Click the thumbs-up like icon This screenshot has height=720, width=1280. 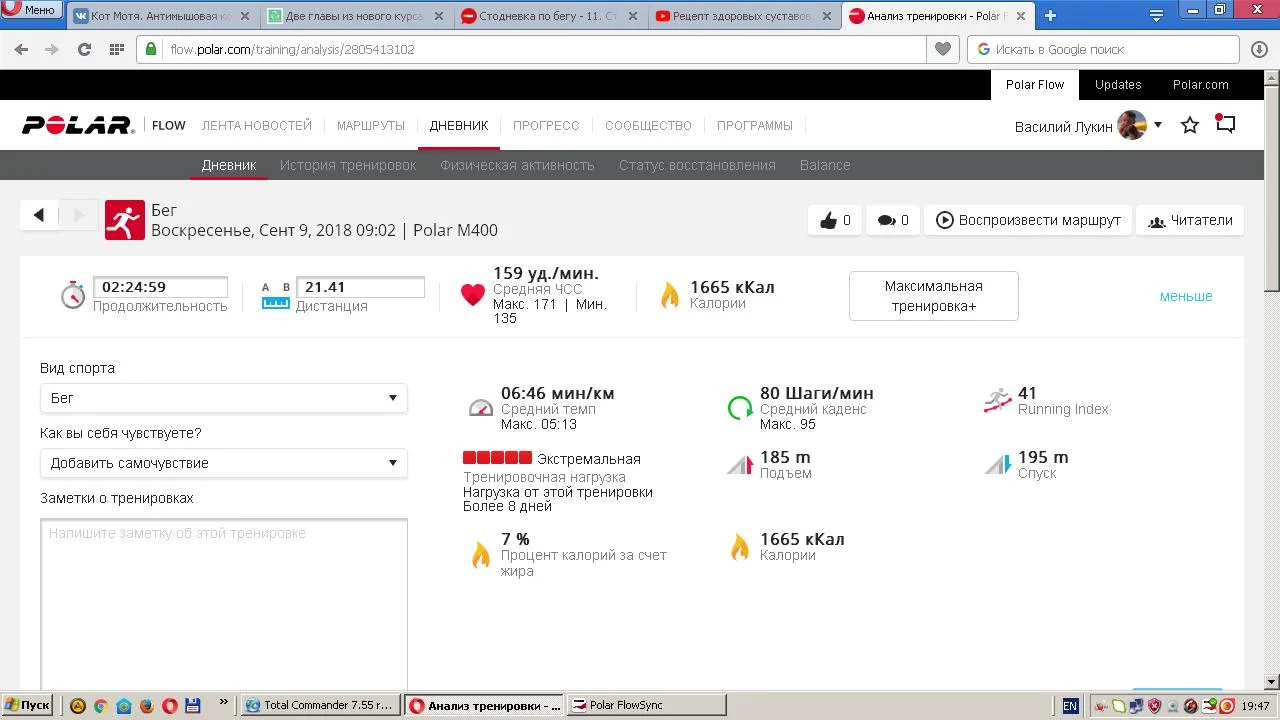(828, 221)
